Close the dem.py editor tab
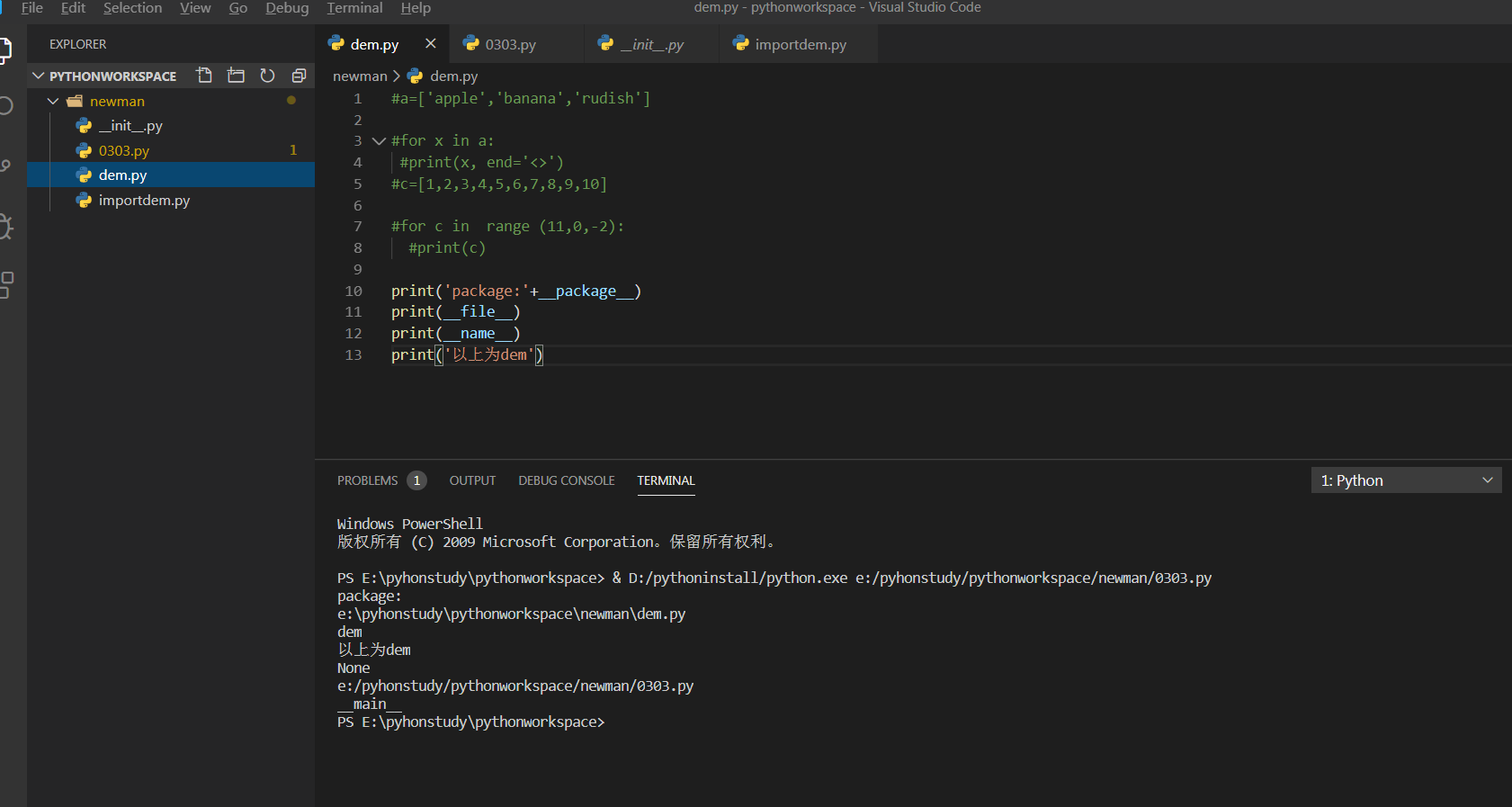This screenshot has width=1512, height=807. pyautogui.click(x=431, y=43)
